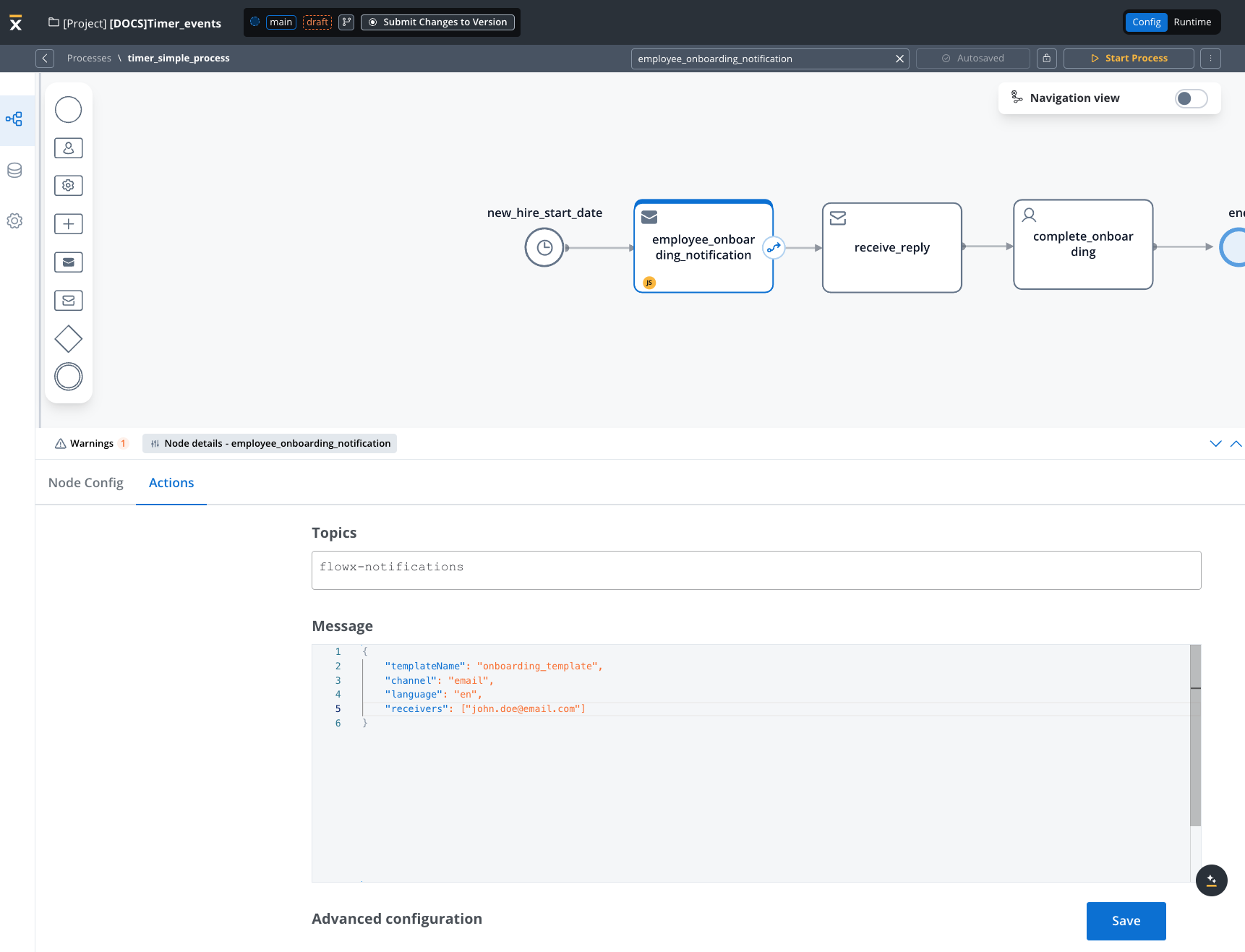Open Node details employee_onboarding_notification tab
The width and height of the screenshot is (1245, 952).
(270, 444)
